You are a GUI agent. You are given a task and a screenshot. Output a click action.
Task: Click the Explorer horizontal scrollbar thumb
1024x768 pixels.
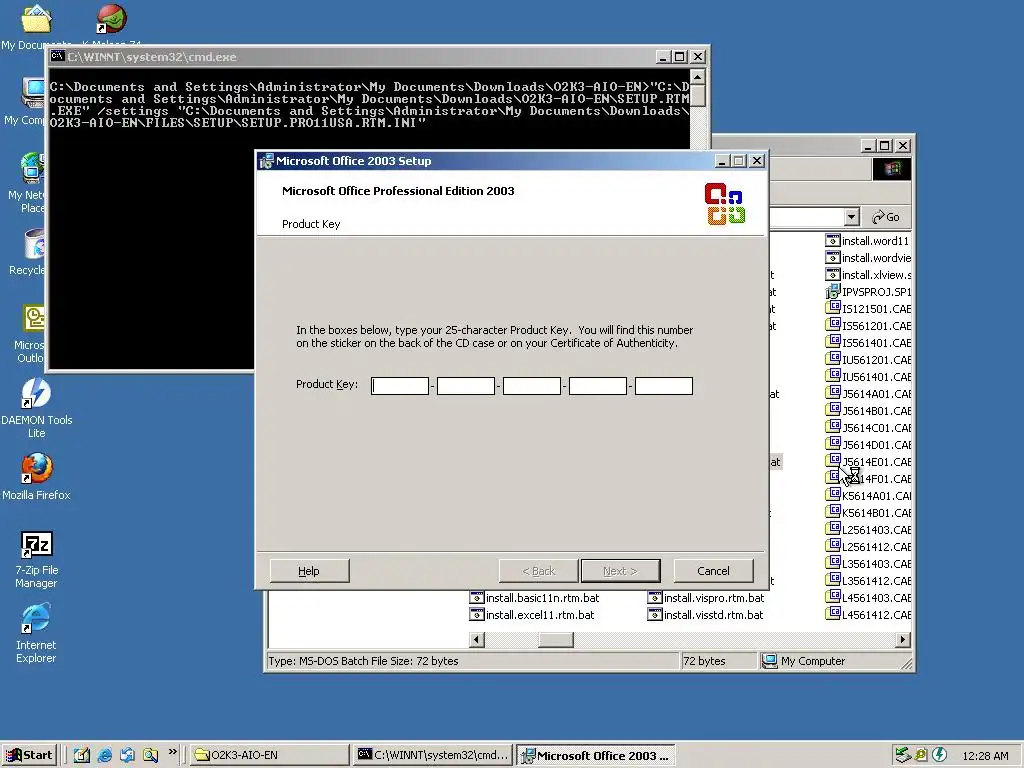(556, 640)
